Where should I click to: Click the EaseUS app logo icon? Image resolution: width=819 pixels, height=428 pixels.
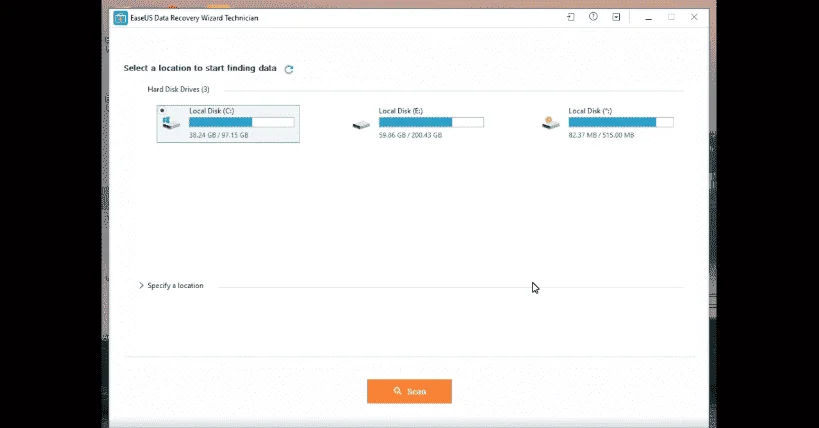121,18
